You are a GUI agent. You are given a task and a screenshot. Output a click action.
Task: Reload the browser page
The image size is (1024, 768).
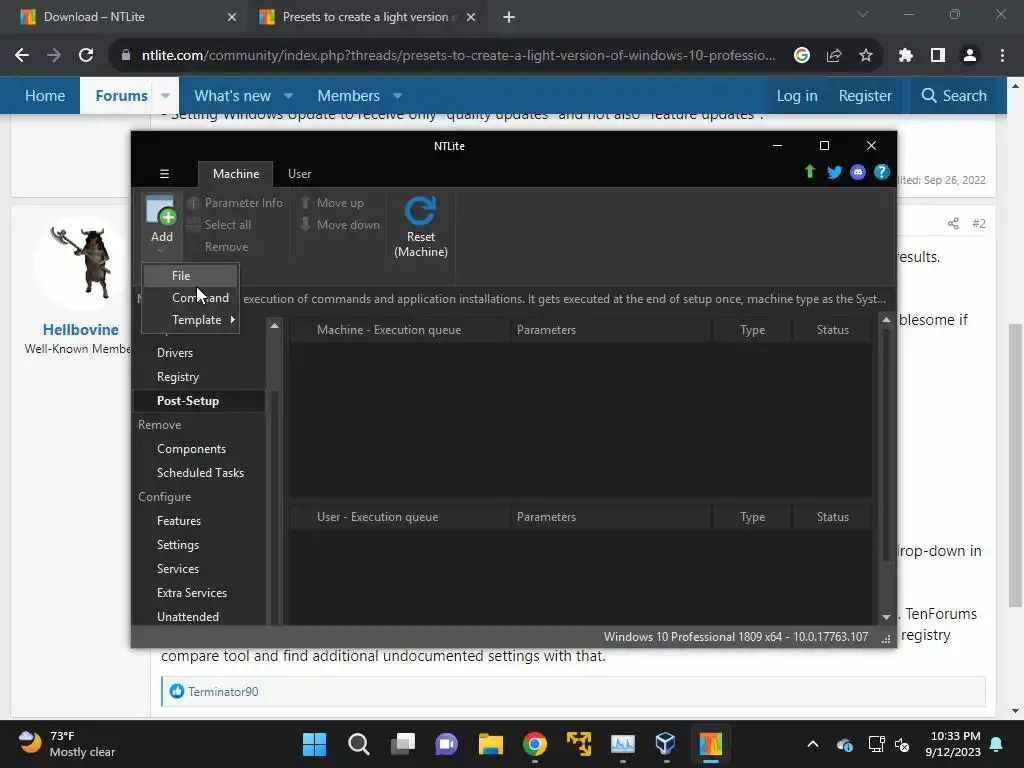click(86, 56)
